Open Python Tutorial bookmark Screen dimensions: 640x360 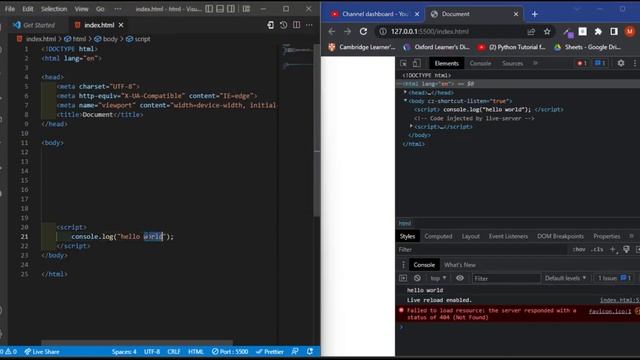511,47
